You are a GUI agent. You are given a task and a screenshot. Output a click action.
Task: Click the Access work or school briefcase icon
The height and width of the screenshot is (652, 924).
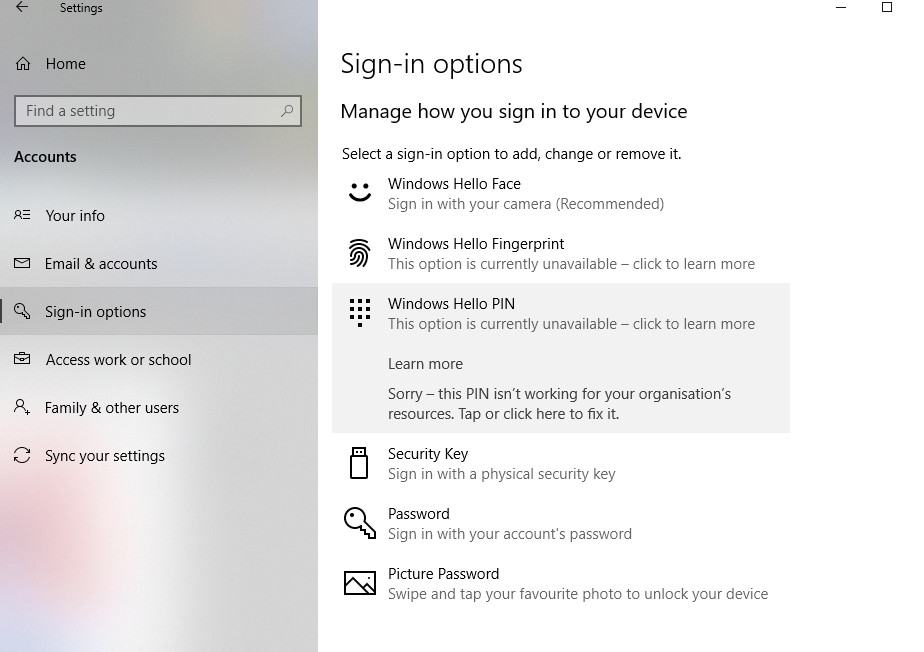22,358
